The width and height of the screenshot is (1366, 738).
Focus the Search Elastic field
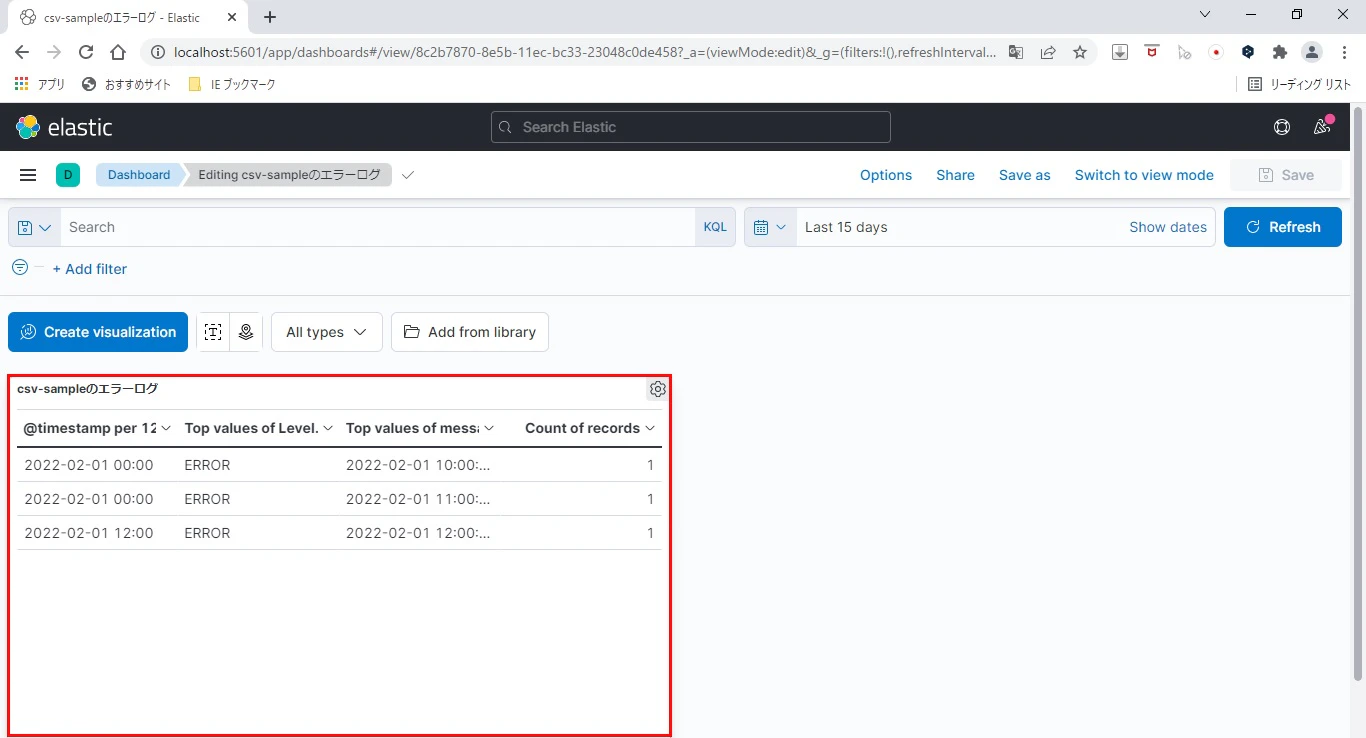pyautogui.click(x=690, y=127)
